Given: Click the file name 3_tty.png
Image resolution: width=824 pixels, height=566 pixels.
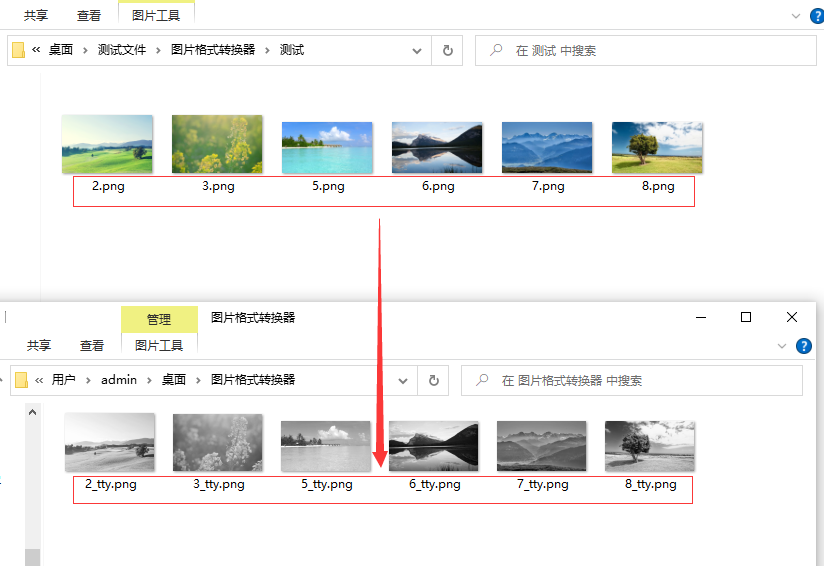Looking at the screenshot, I should click(x=219, y=485).
